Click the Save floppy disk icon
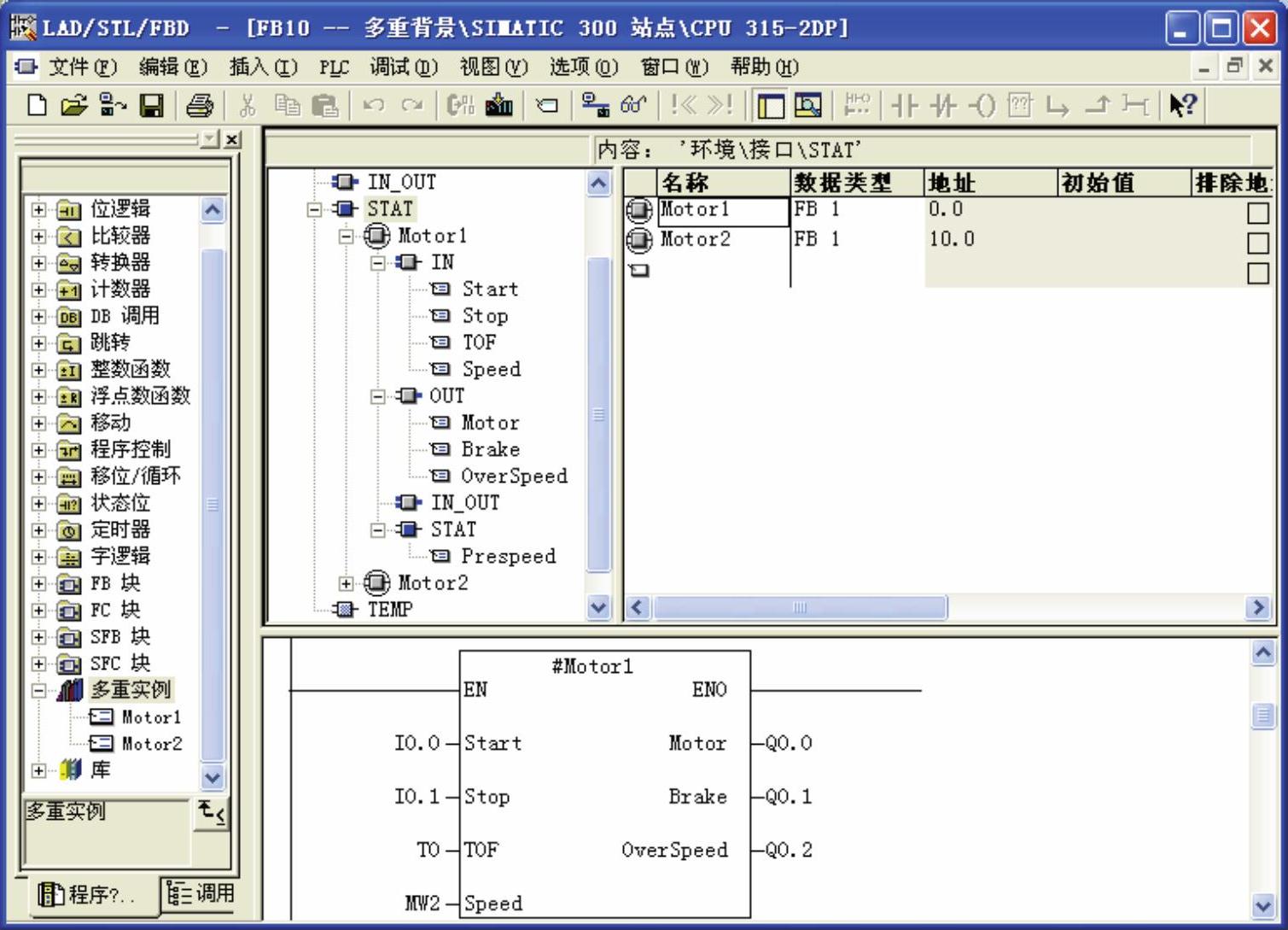 pyautogui.click(x=152, y=105)
